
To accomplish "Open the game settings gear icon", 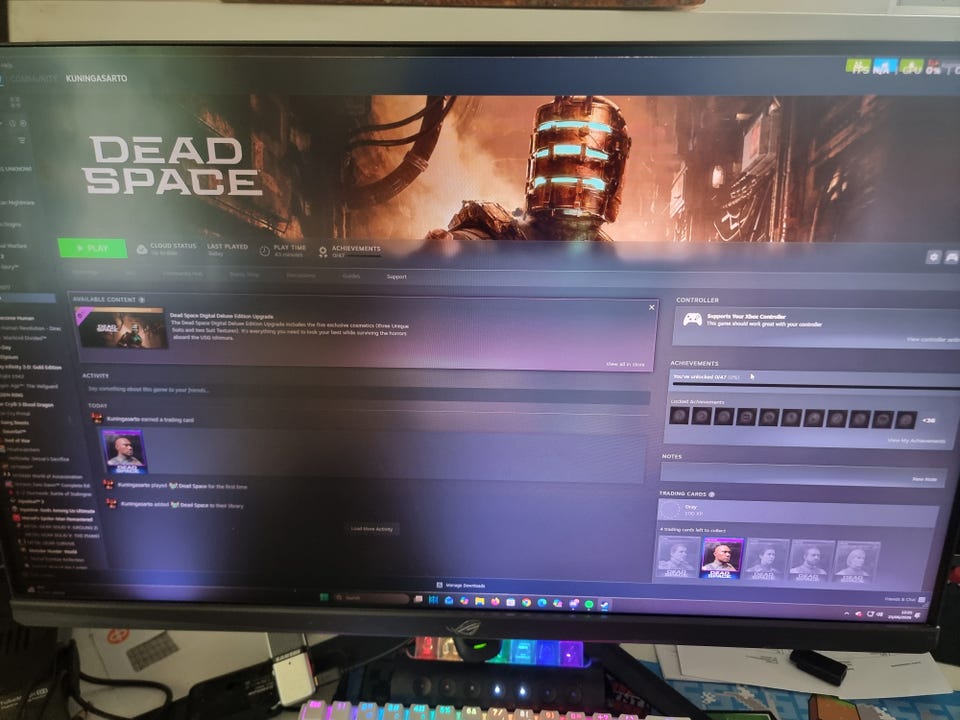I will coord(933,257).
